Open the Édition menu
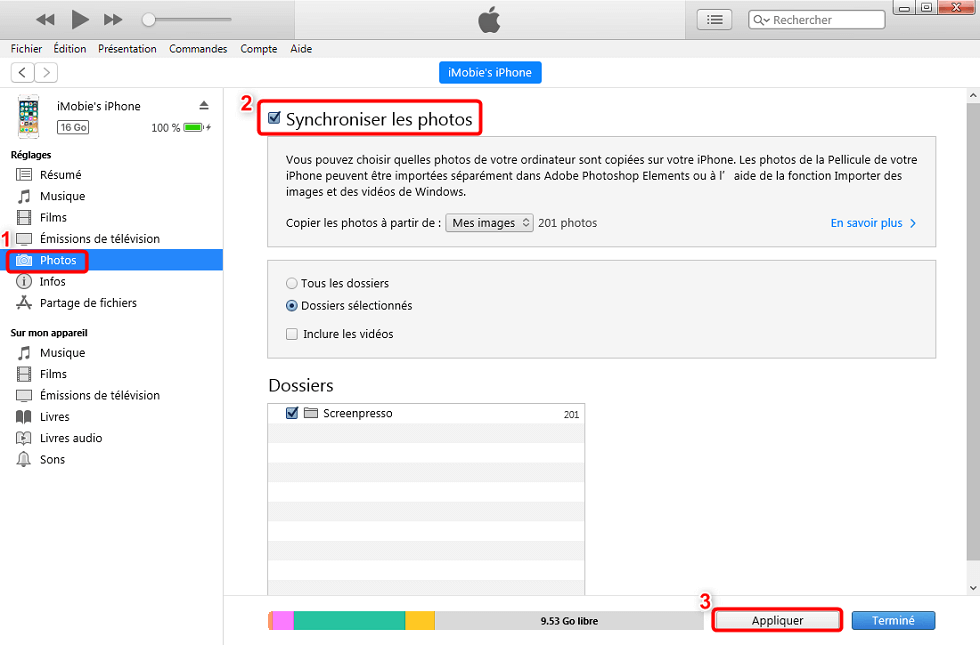The height and width of the screenshot is (645, 980). tap(69, 49)
